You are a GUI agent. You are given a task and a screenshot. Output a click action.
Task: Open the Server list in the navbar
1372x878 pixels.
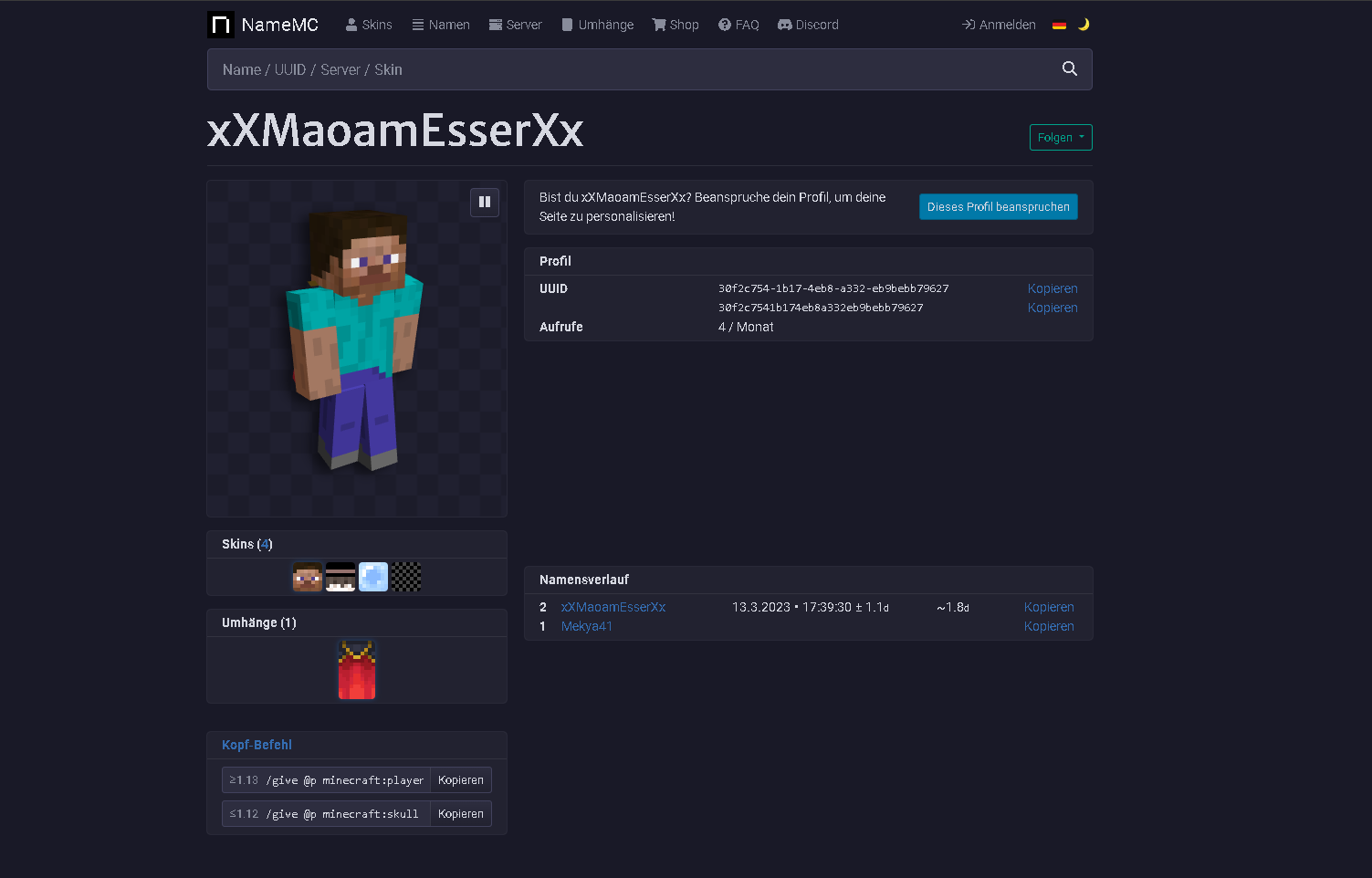pyautogui.click(x=515, y=25)
